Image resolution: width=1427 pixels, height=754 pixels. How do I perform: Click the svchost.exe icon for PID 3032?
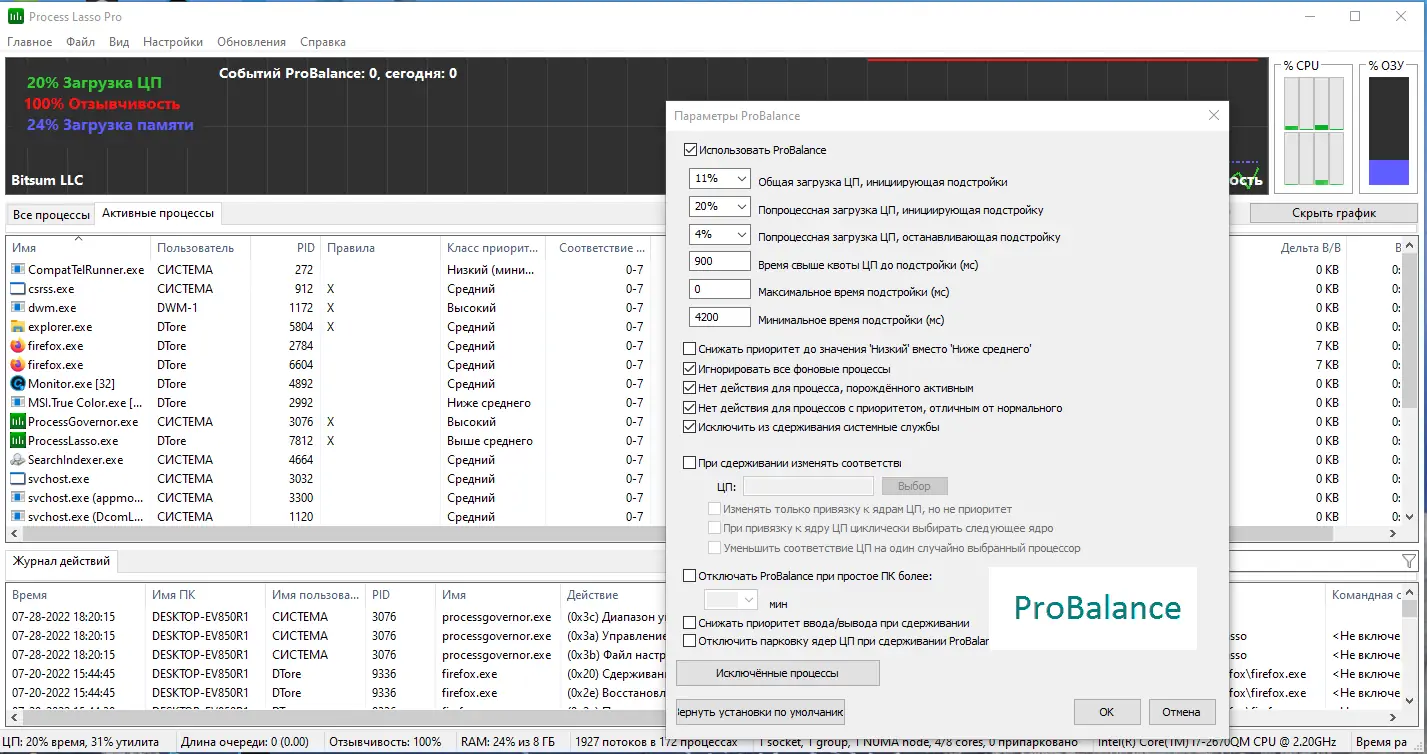pyautogui.click(x=18, y=479)
